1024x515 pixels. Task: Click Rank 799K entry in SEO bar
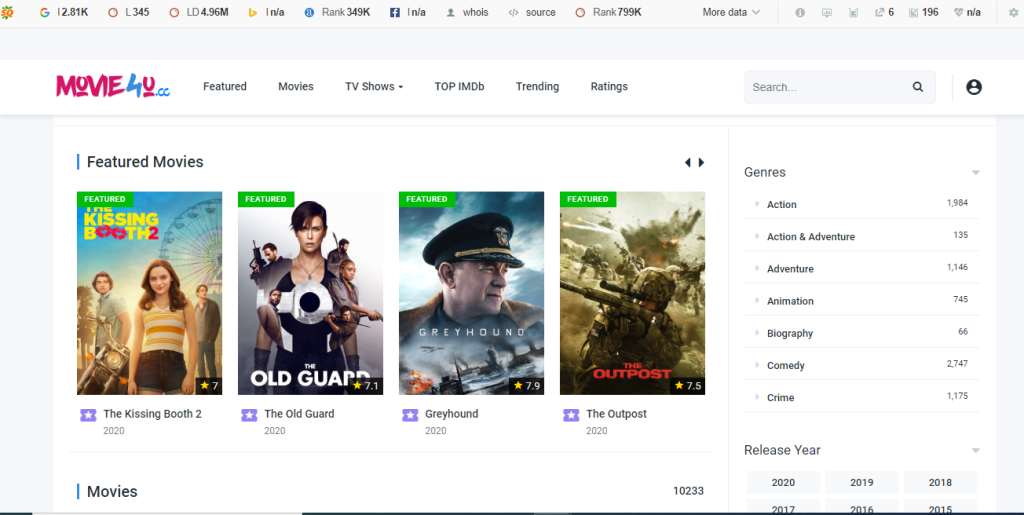coord(609,12)
